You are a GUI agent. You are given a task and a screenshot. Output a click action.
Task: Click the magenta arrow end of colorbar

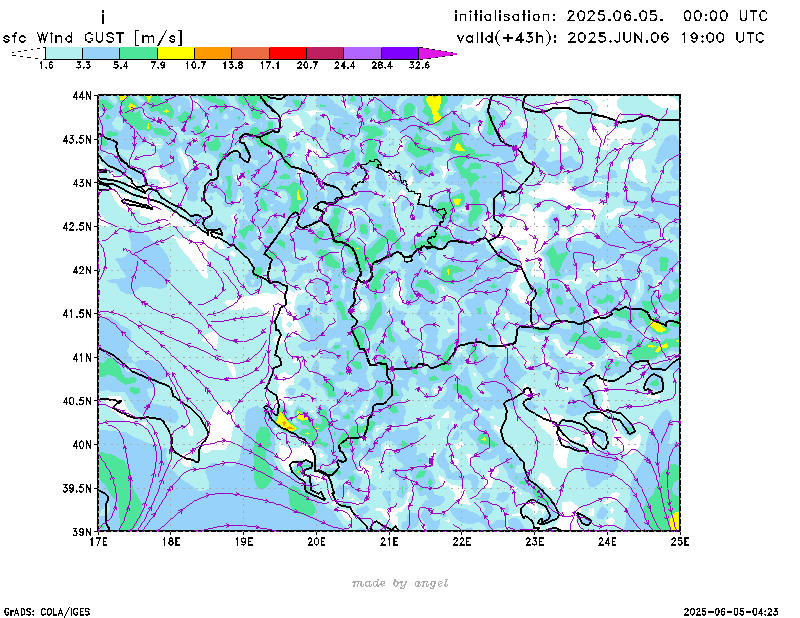coord(436,52)
